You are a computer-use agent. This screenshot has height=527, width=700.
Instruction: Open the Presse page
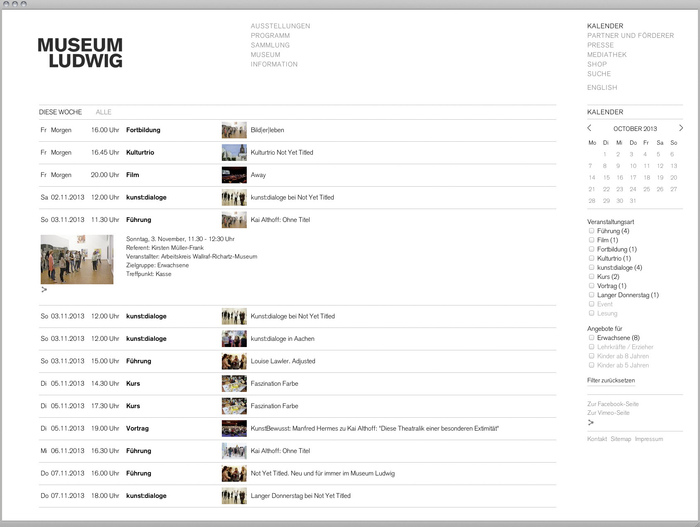[600, 45]
